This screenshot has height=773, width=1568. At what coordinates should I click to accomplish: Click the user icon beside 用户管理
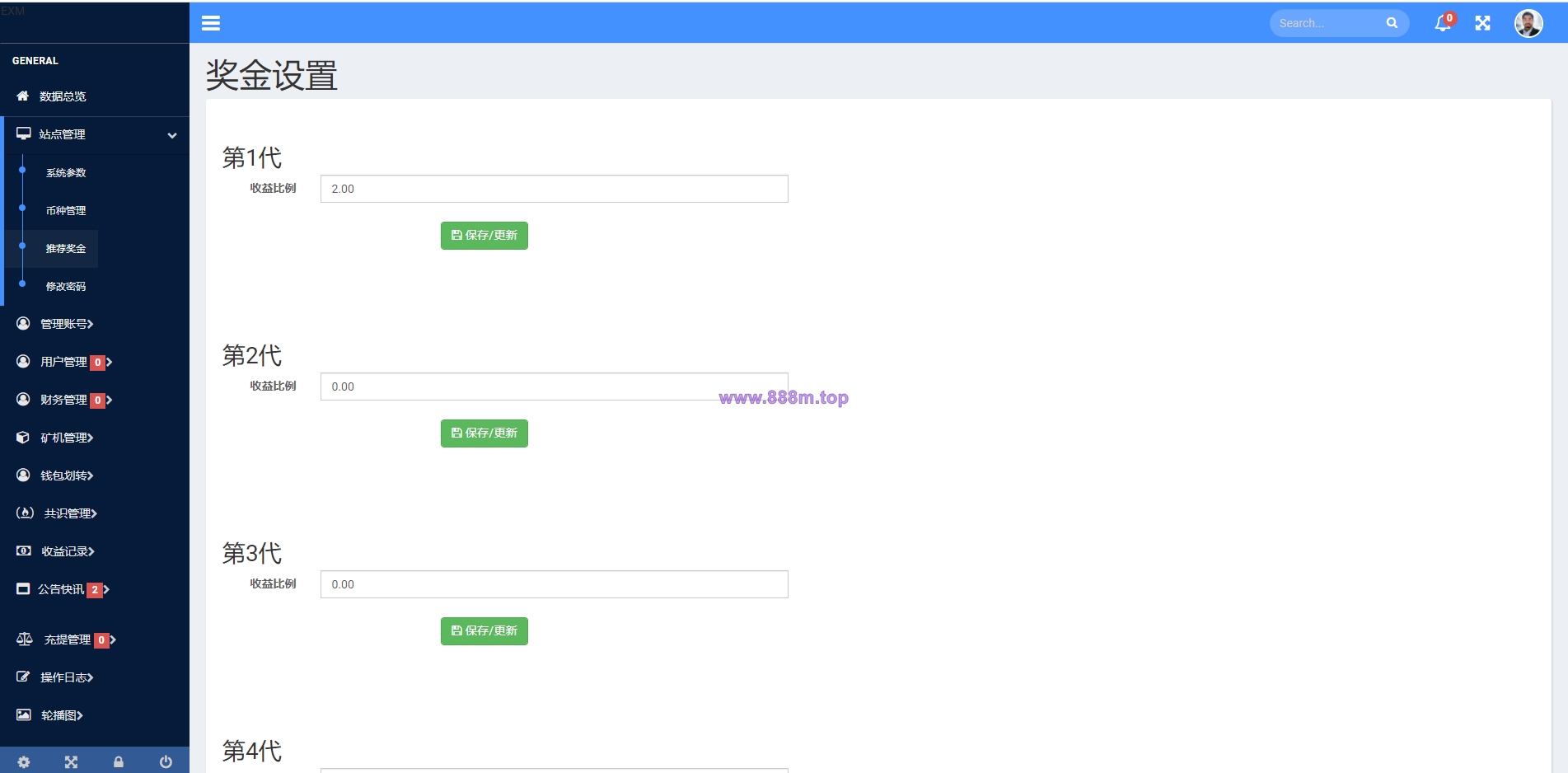click(x=23, y=362)
